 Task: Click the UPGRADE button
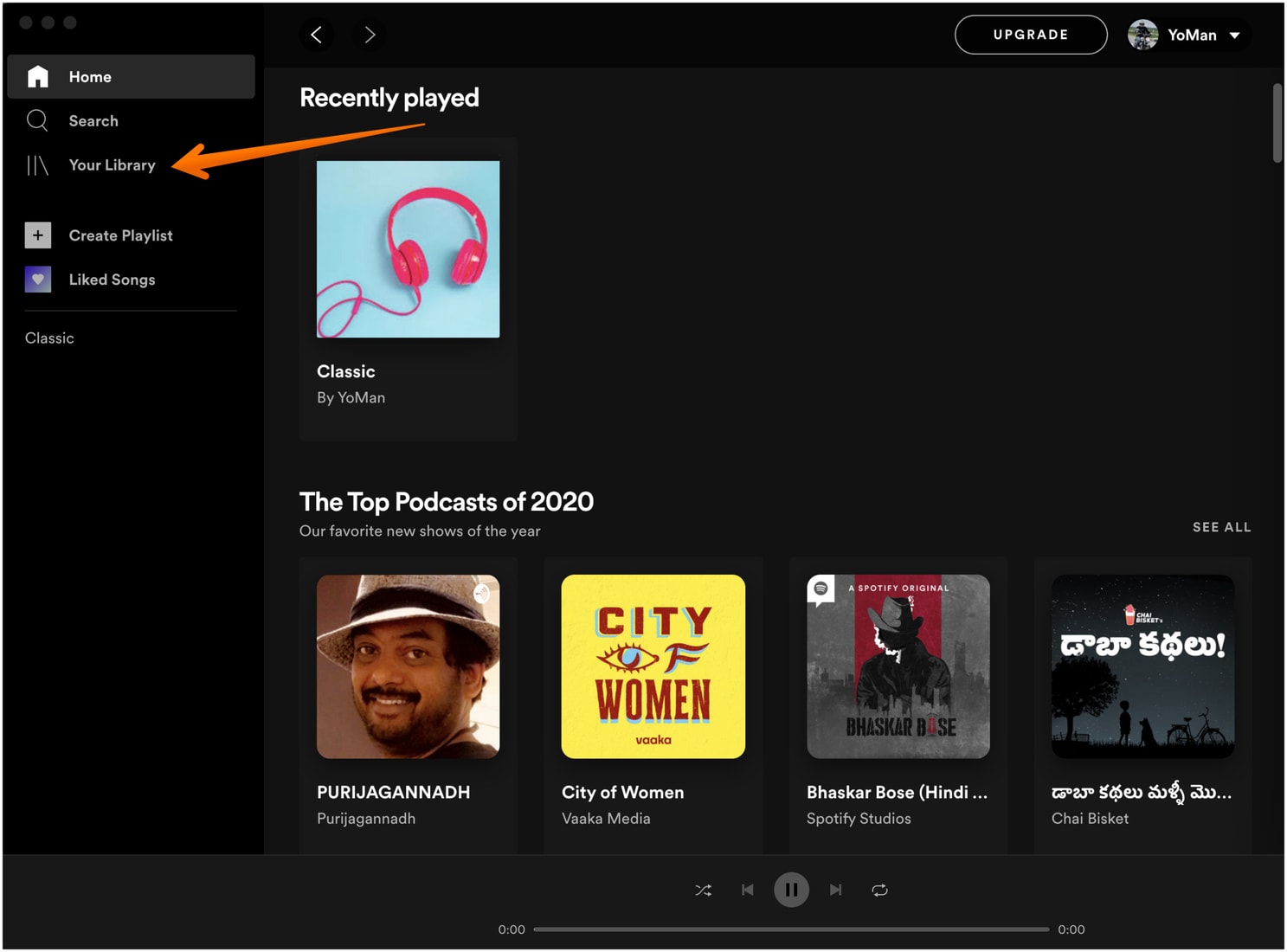(x=1030, y=35)
